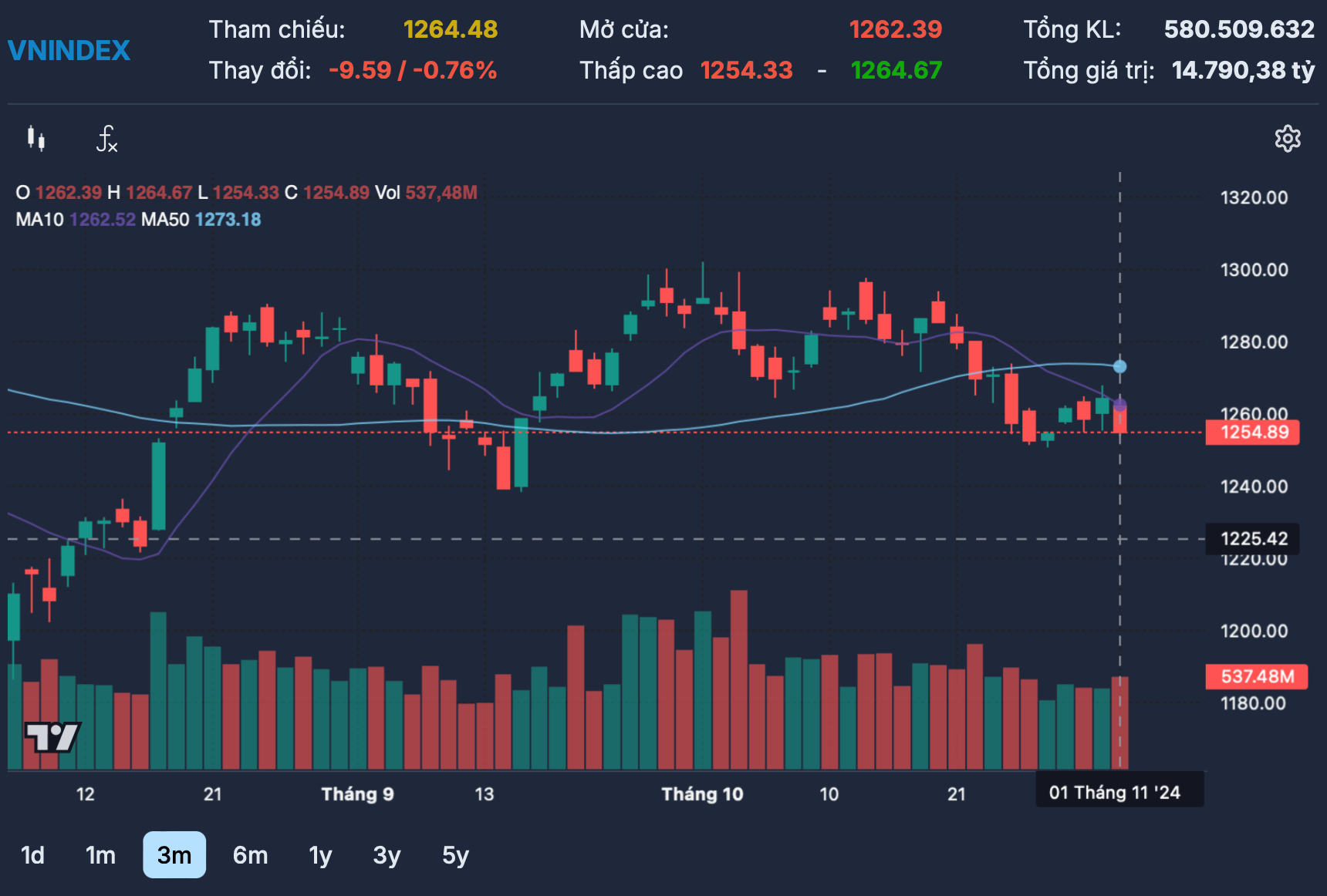Viewport: 1327px width, 896px height.
Task: Click the Tháng 10 axis label
Action: (702, 794)
